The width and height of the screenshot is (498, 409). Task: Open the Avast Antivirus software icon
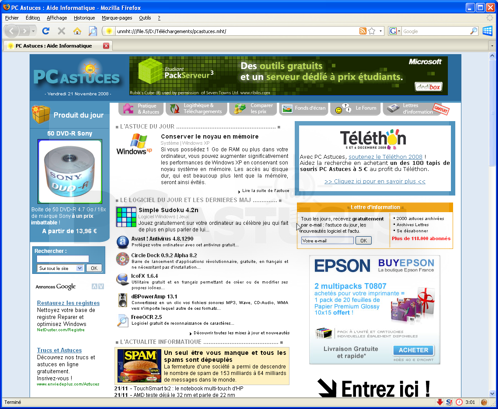click(122, 242)
